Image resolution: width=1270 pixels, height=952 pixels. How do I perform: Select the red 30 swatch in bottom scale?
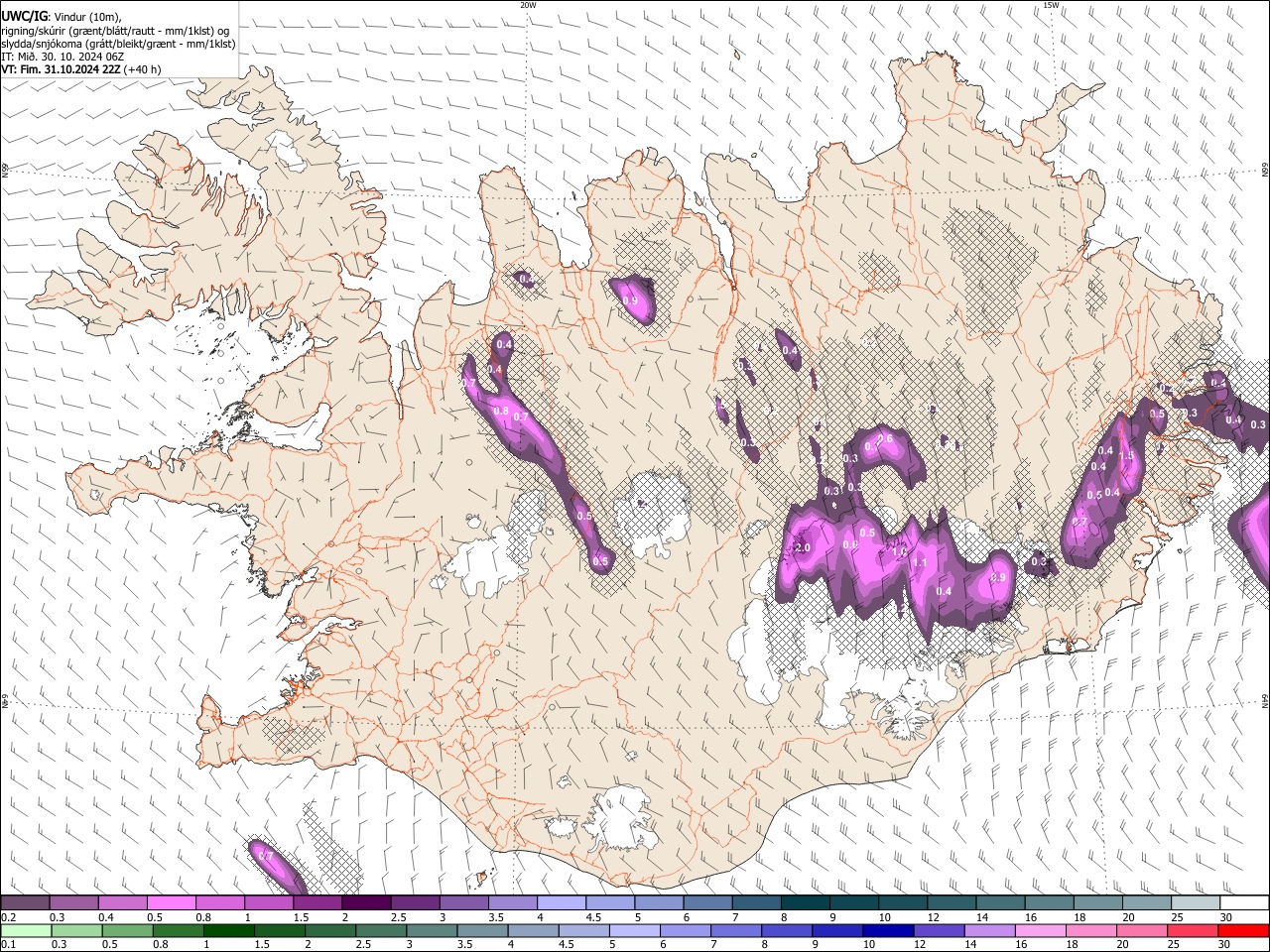point(1243,930)
